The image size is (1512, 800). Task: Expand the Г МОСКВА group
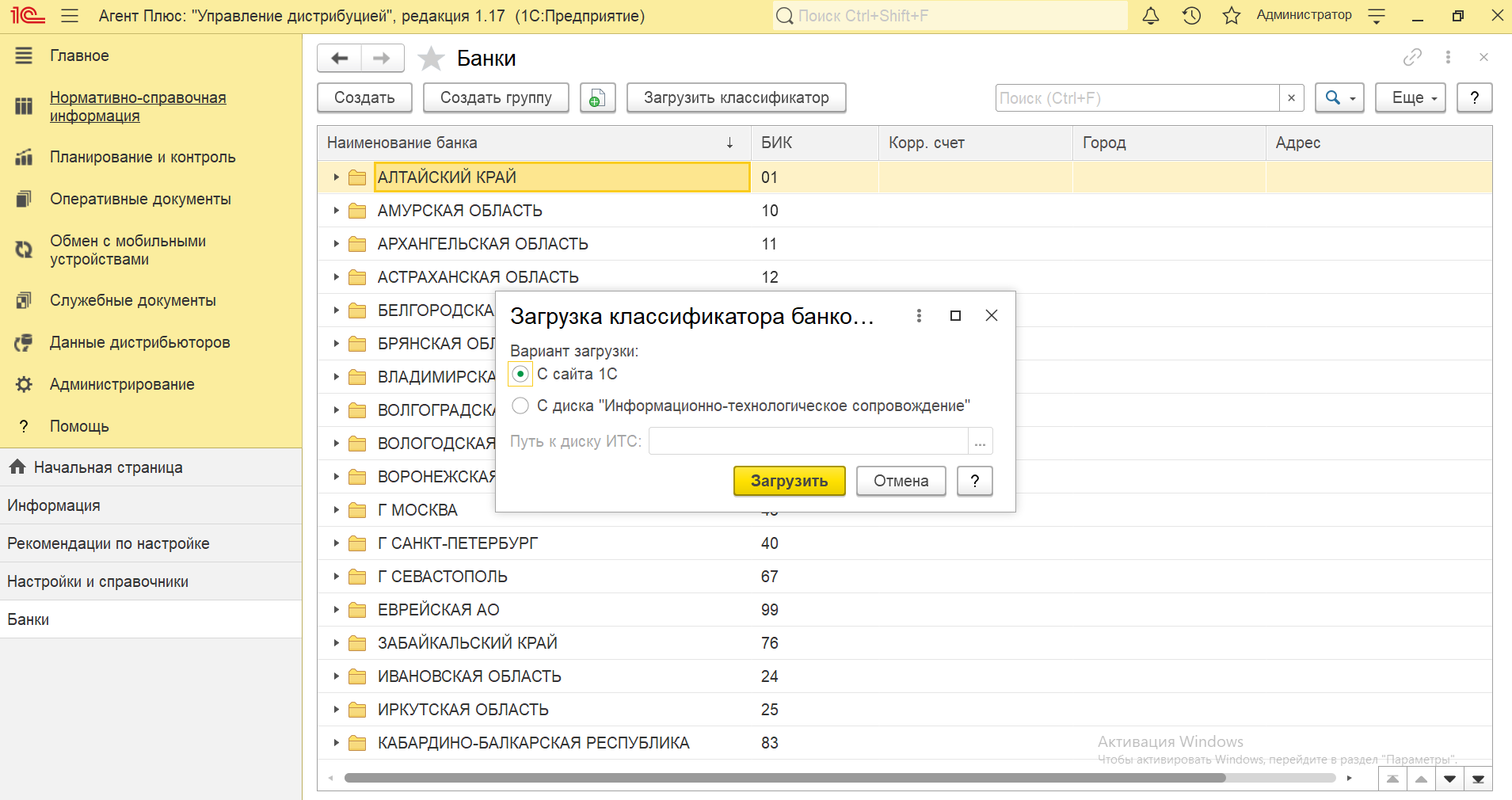[x=336, y=510]
